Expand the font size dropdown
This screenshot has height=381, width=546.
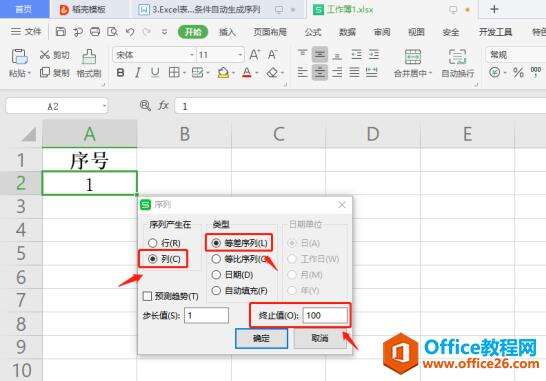(240, 55)
